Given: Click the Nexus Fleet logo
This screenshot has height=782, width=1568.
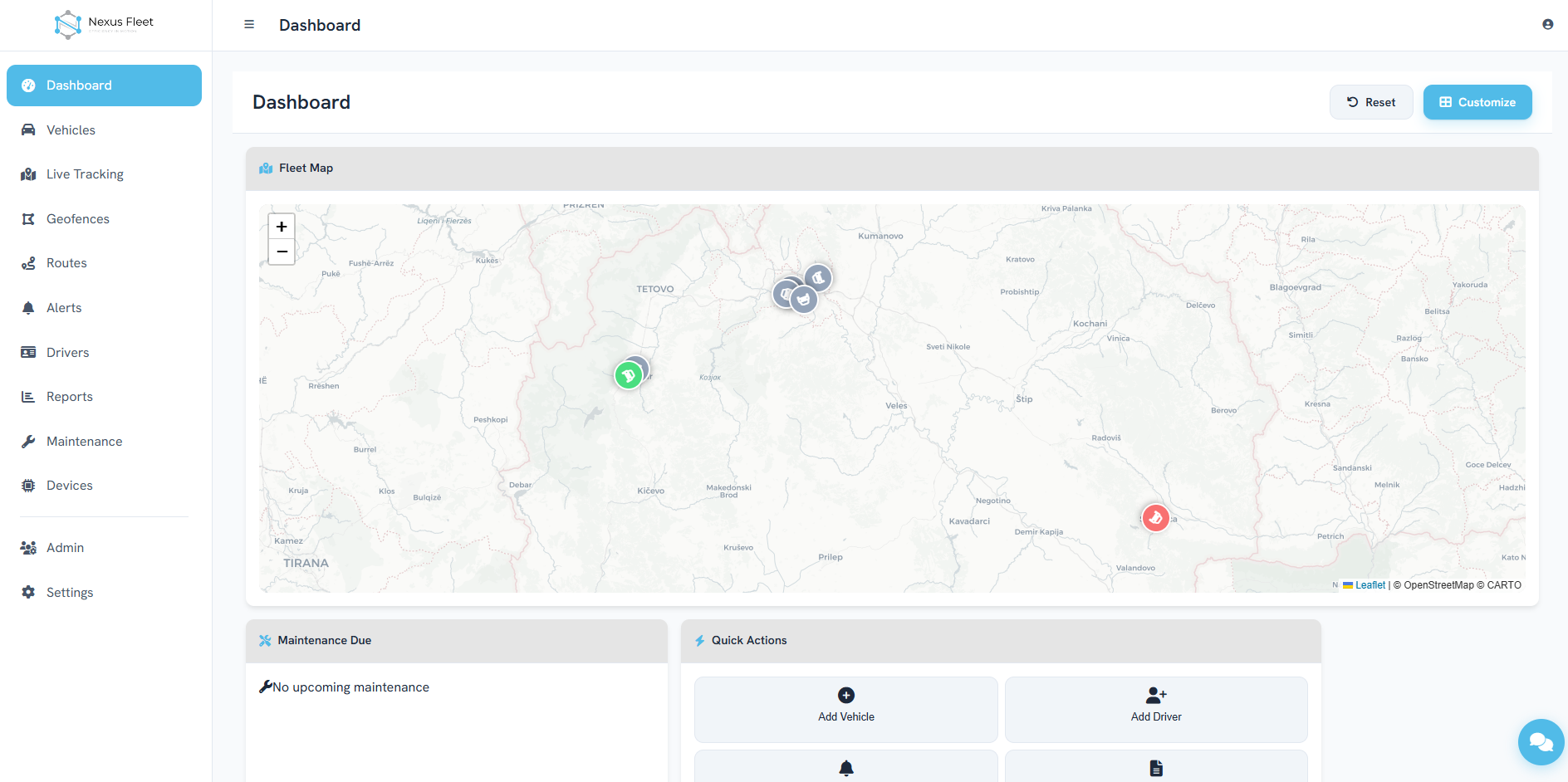Looking at the screenshot, I should (104, 24).
